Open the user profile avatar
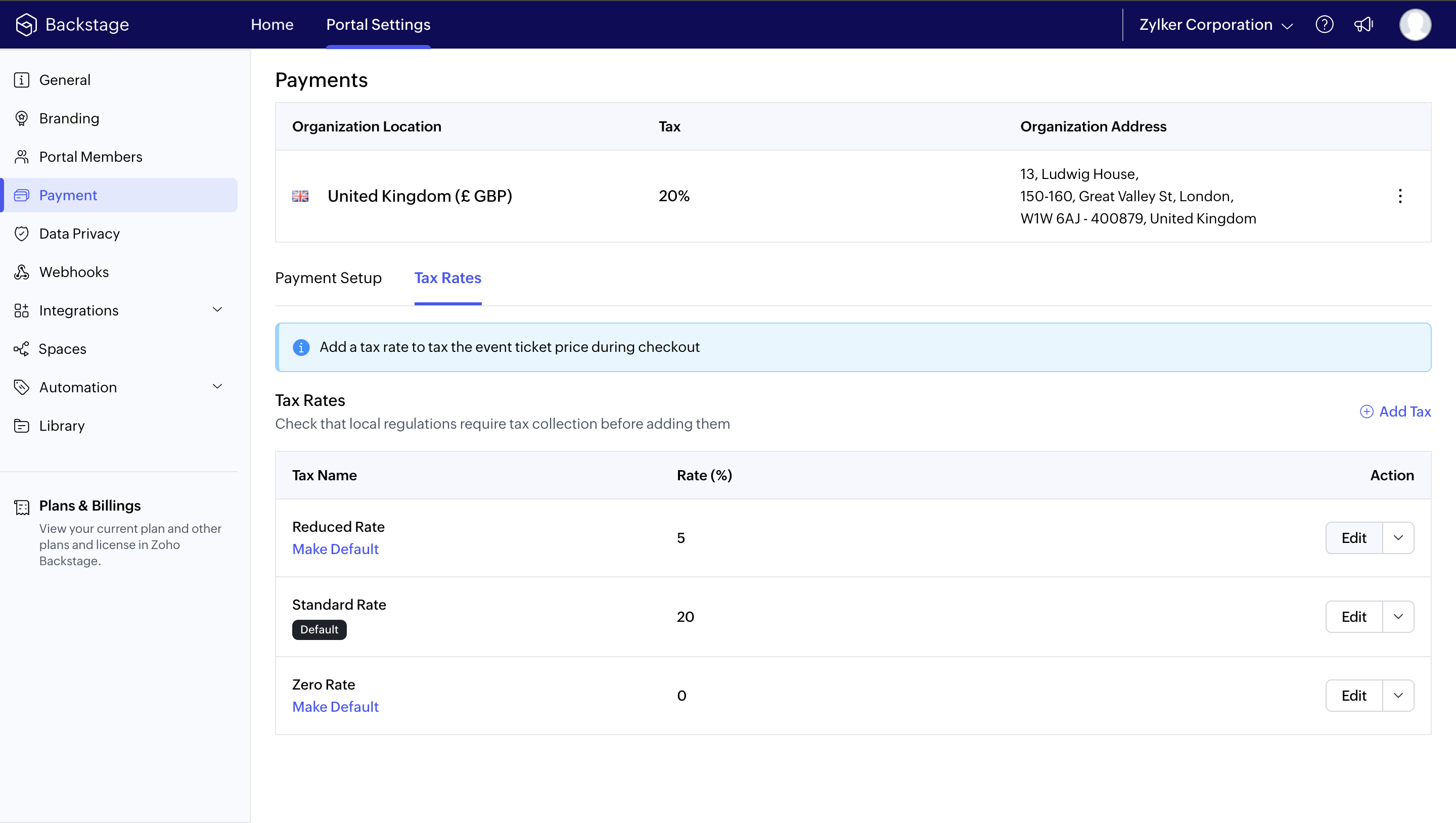1456x823 pixels. (1415, 24)
